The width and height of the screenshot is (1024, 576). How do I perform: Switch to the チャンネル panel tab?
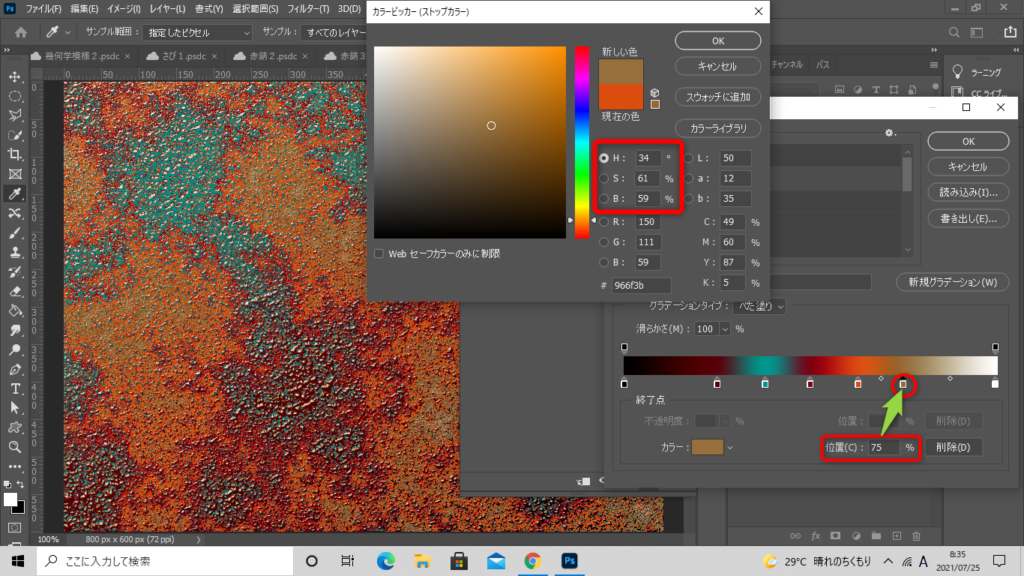787,65
